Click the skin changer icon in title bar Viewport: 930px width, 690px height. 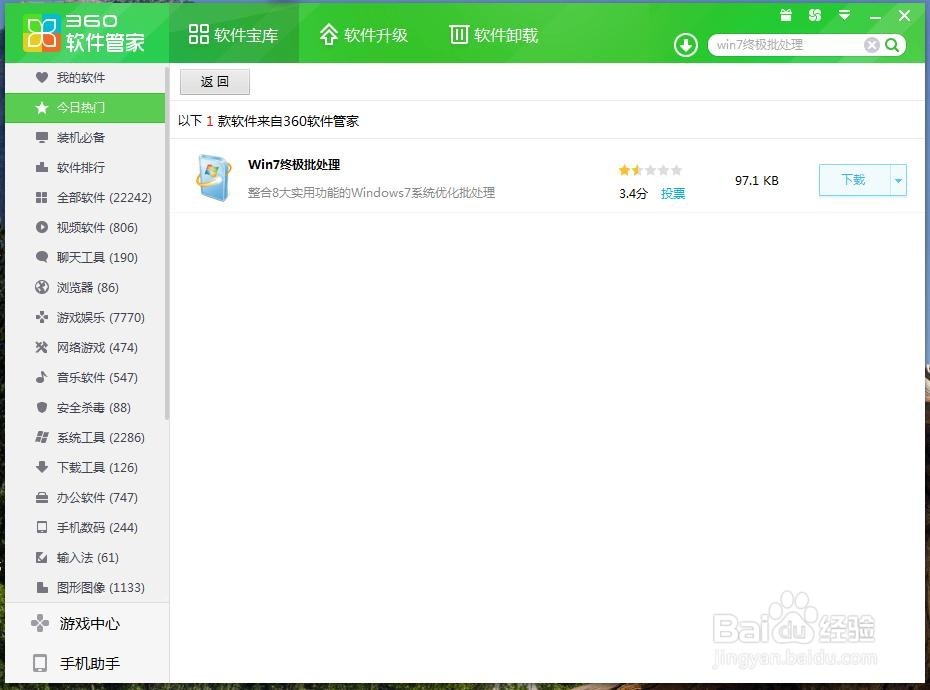click(x=815, y=15)
